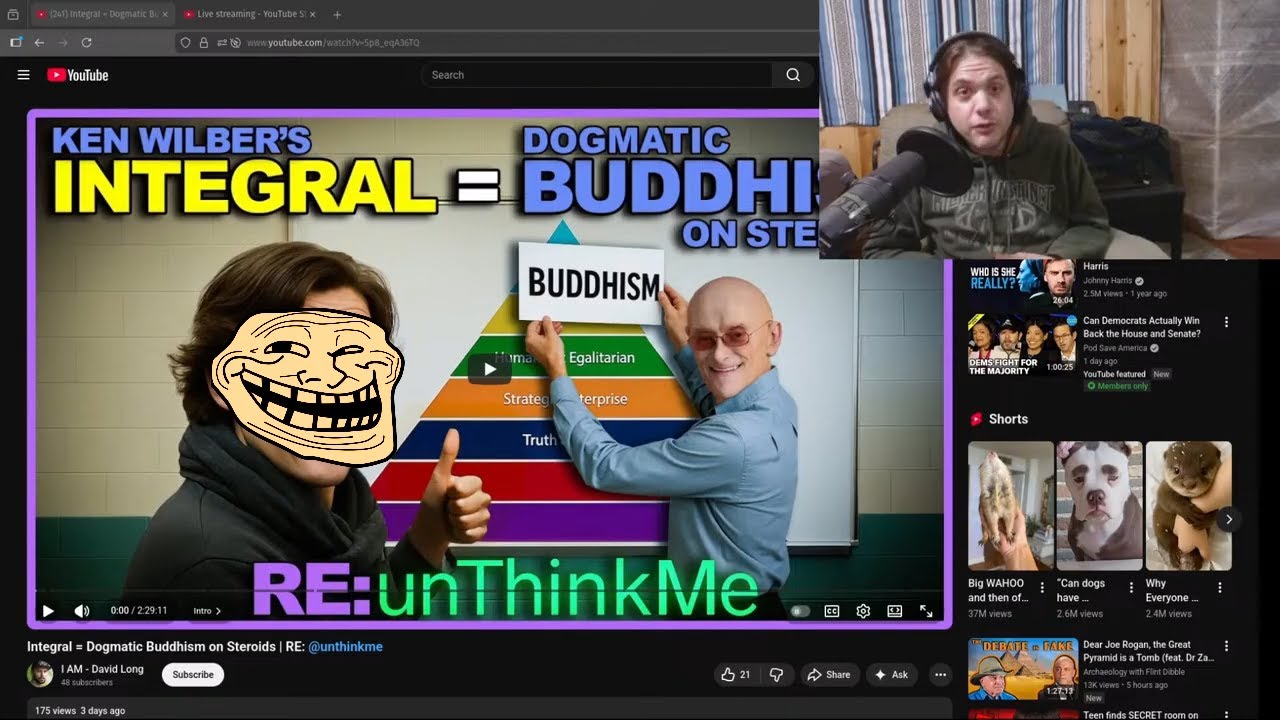Reload the page with the refresh icon
The height and width of the screenshot is (720, 1280).
(x=86, y=43)
